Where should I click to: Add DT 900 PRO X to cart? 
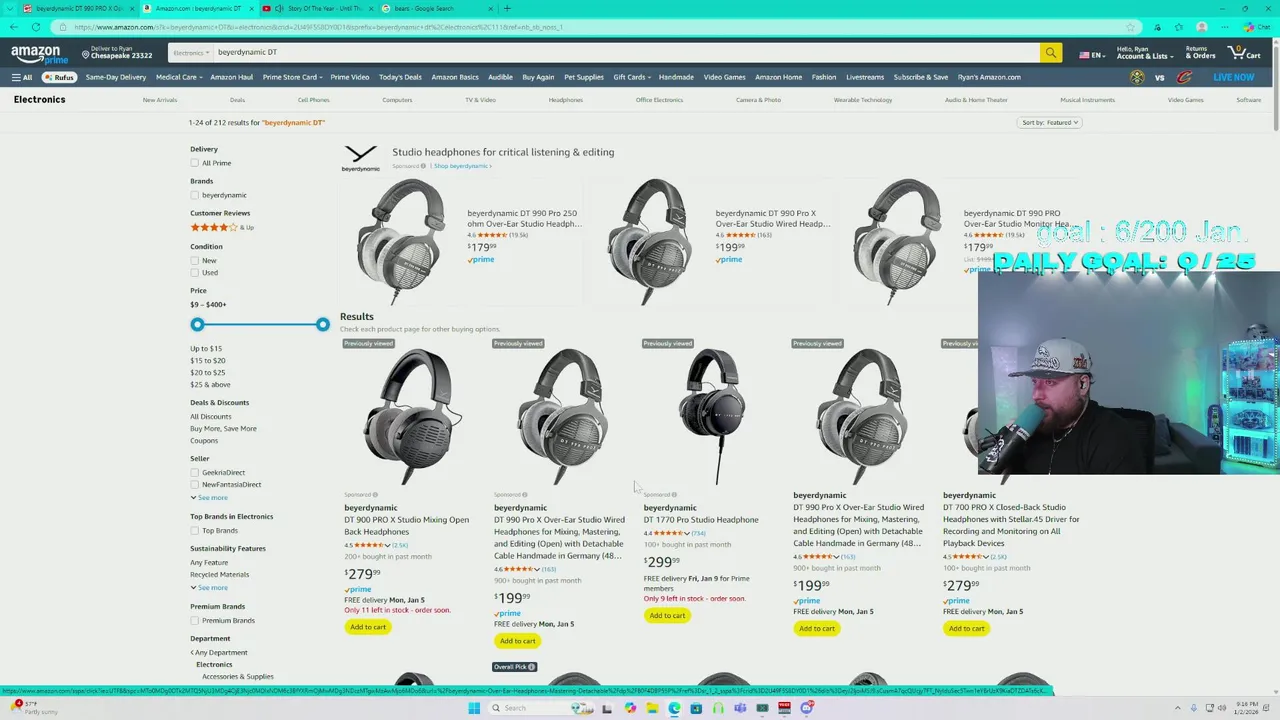click(368, 627)
